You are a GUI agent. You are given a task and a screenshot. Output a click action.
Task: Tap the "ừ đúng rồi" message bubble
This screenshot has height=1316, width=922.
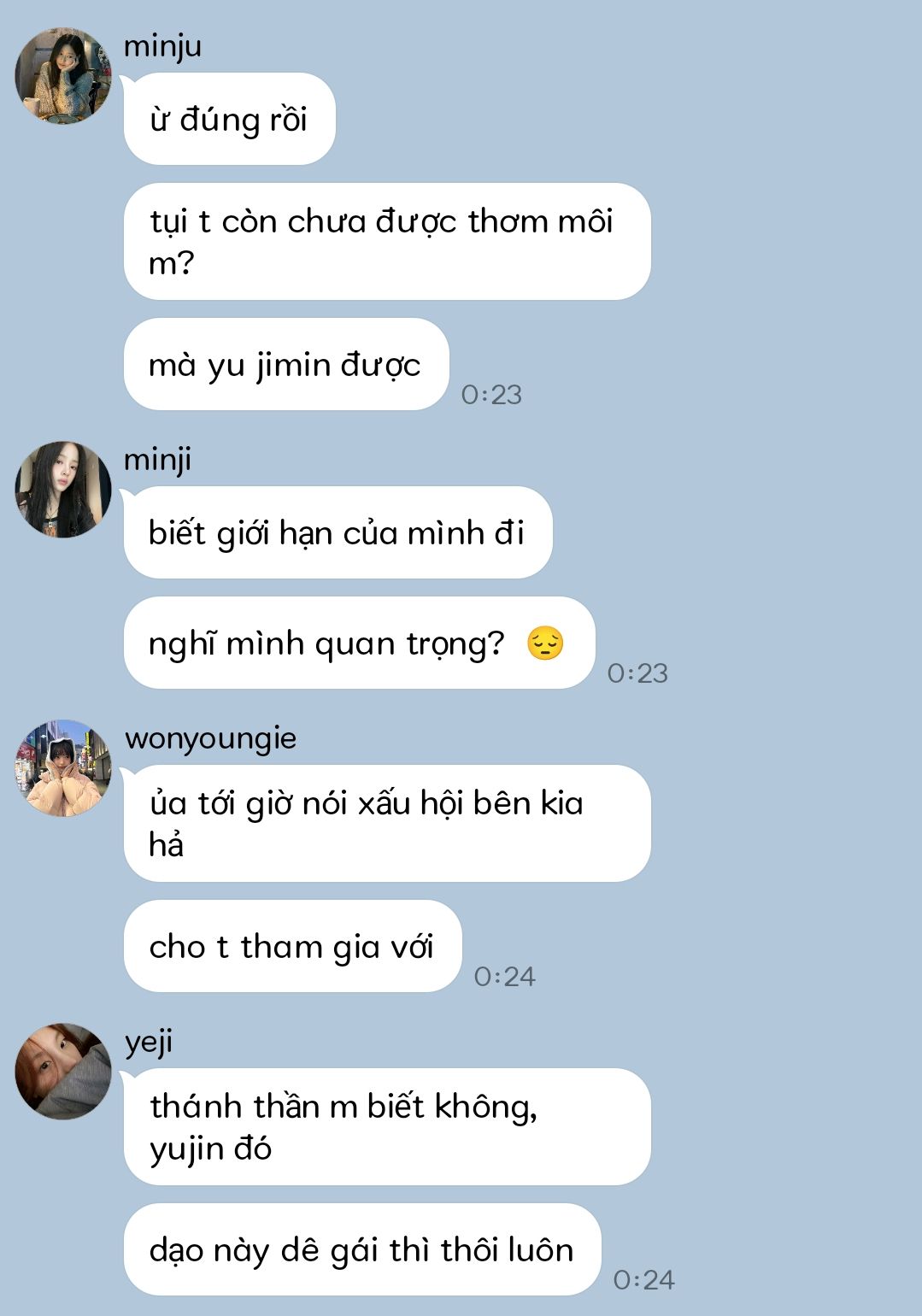229,119
